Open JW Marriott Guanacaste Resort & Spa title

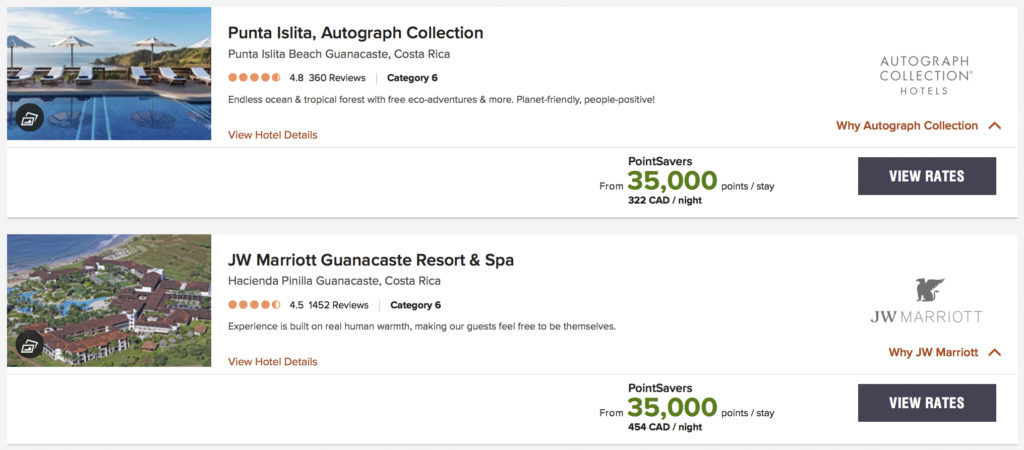pyautogui.click(x=371, y=260)
